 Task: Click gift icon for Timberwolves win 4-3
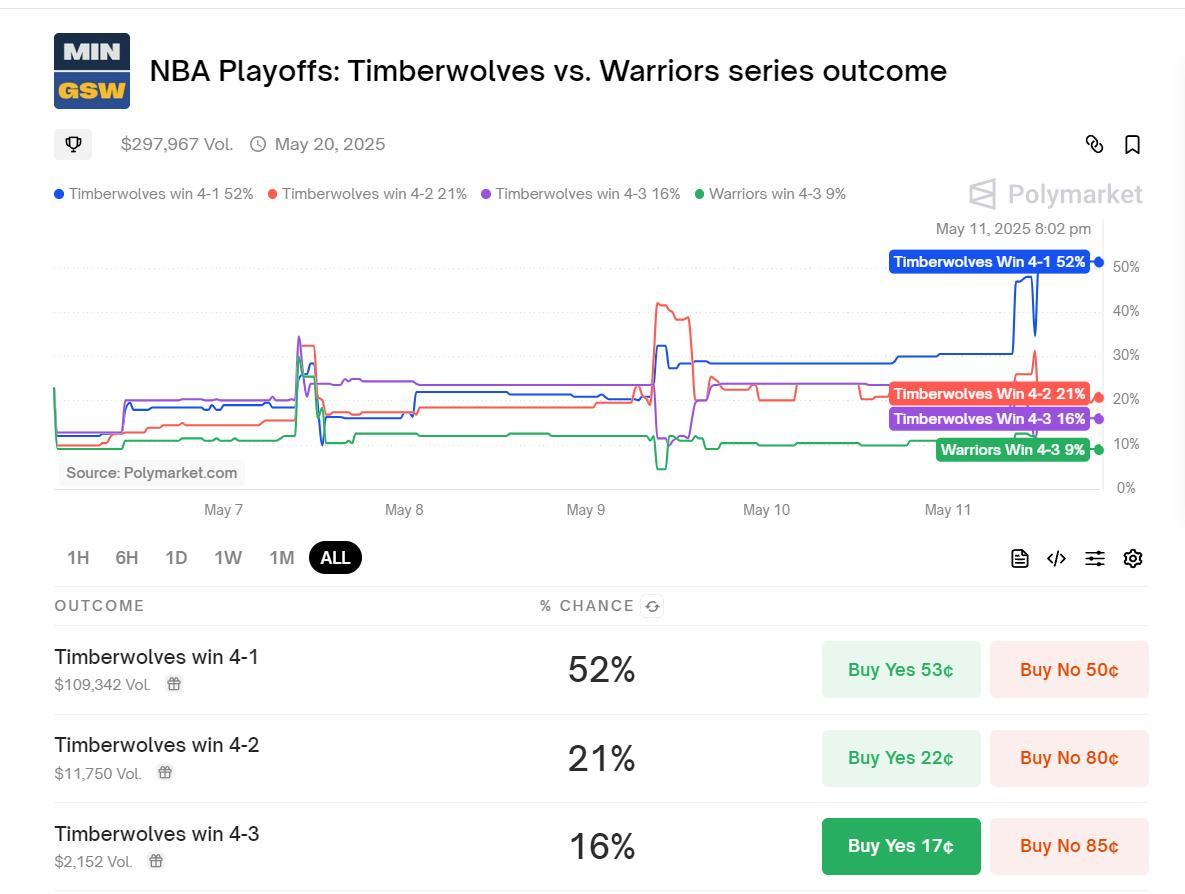pyautogui.click(x=156, y=861)
